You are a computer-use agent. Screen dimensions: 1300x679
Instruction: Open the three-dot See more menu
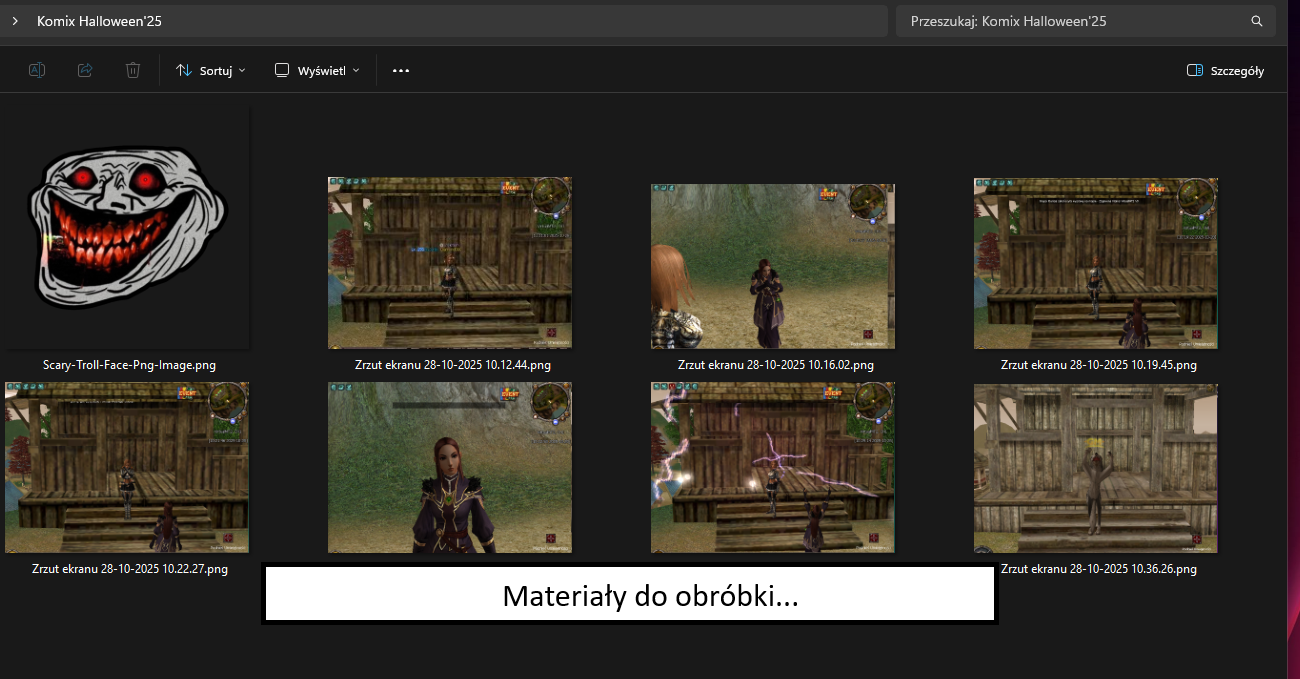click(401, 70)
